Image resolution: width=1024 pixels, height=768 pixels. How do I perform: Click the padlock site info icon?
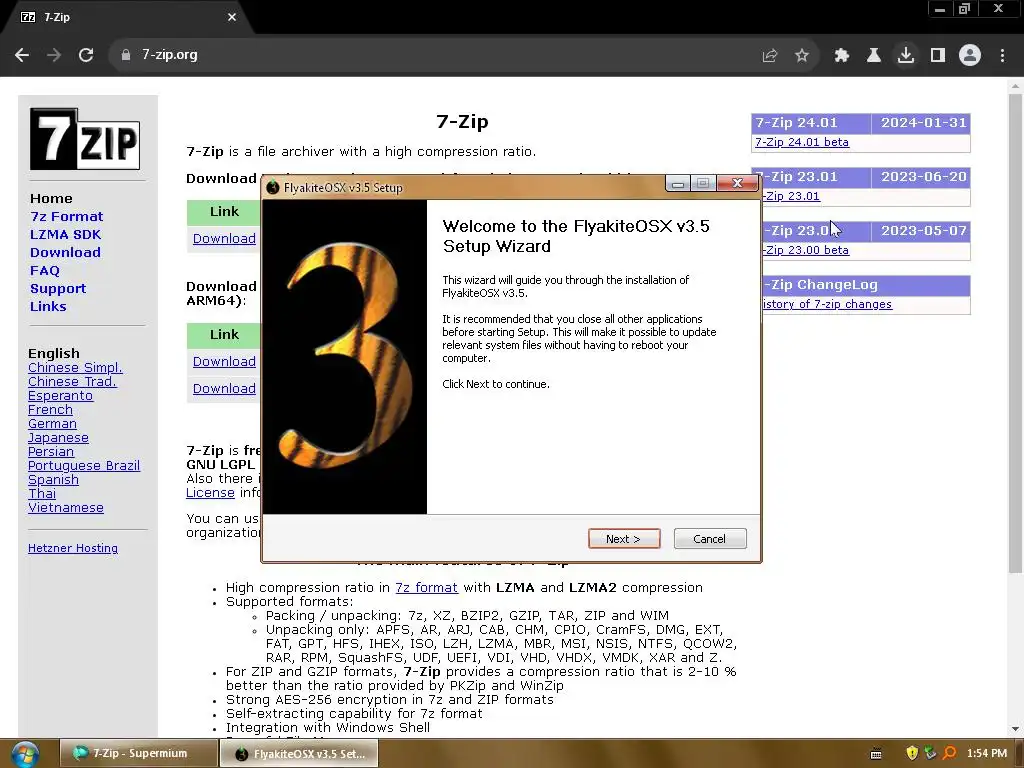click(126, 55)
